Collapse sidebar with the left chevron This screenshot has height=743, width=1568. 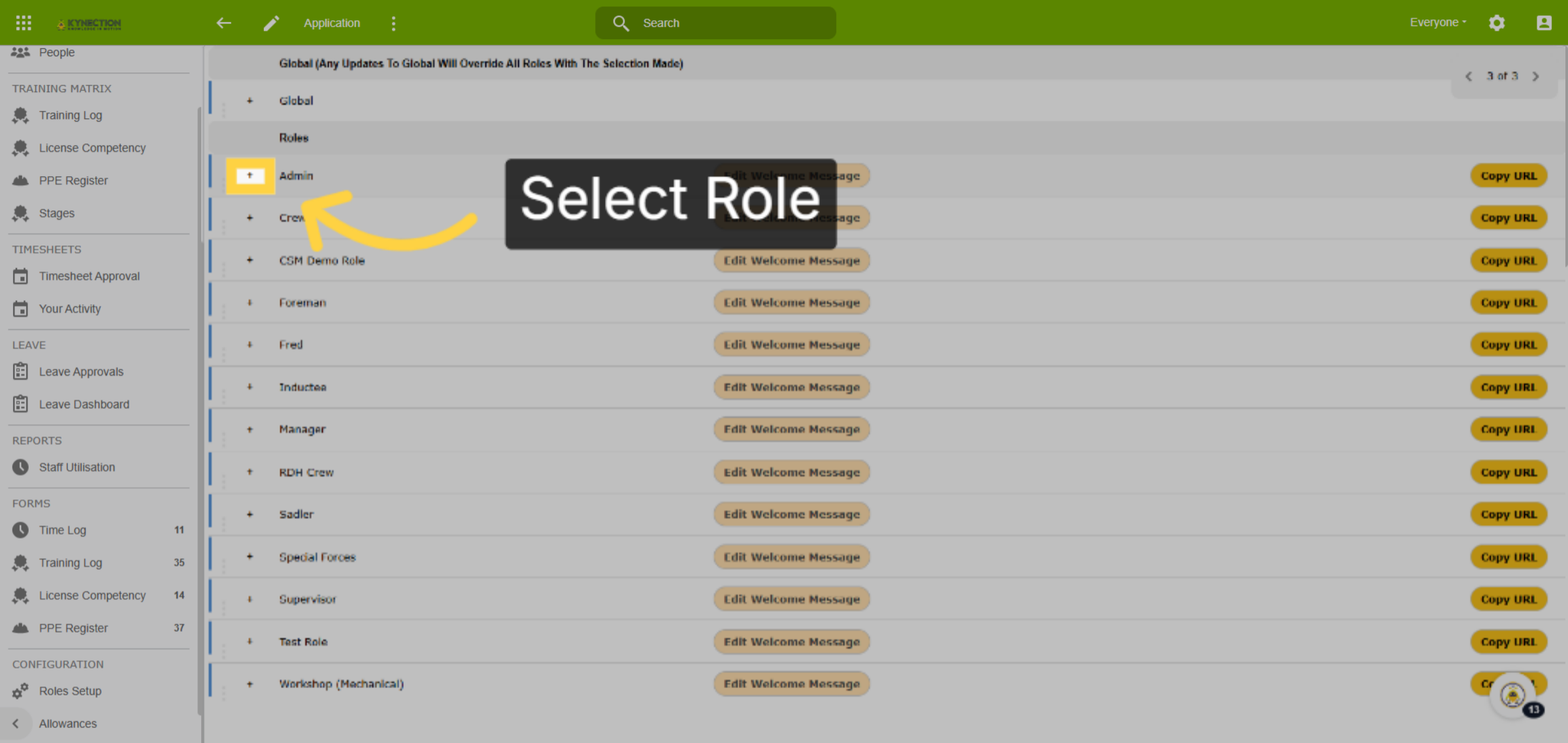(16, 723)
